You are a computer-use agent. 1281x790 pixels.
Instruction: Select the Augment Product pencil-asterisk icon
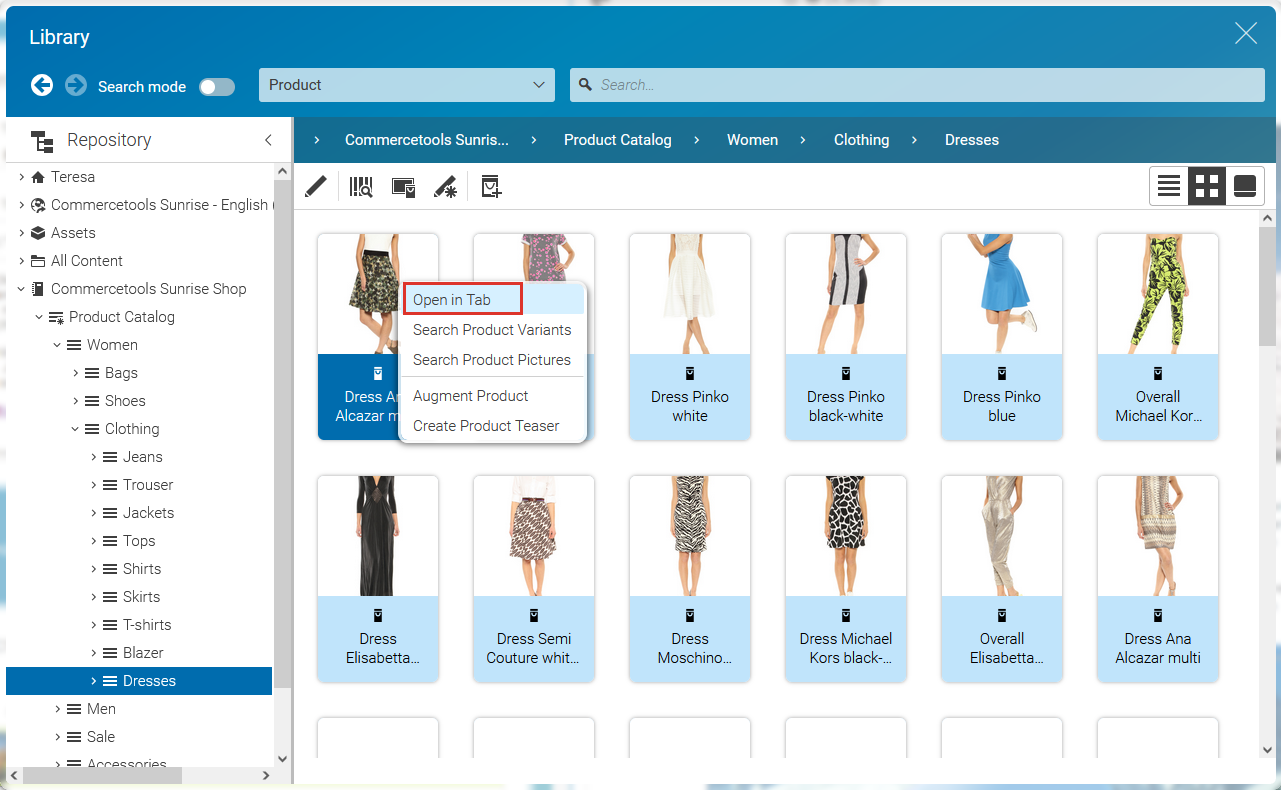pyautogui.click(x=446, y=186)
